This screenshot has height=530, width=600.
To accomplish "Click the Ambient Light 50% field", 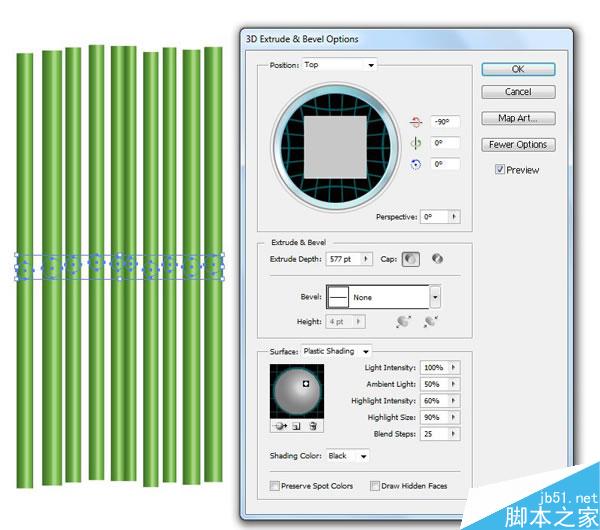I will click(435, 384).
